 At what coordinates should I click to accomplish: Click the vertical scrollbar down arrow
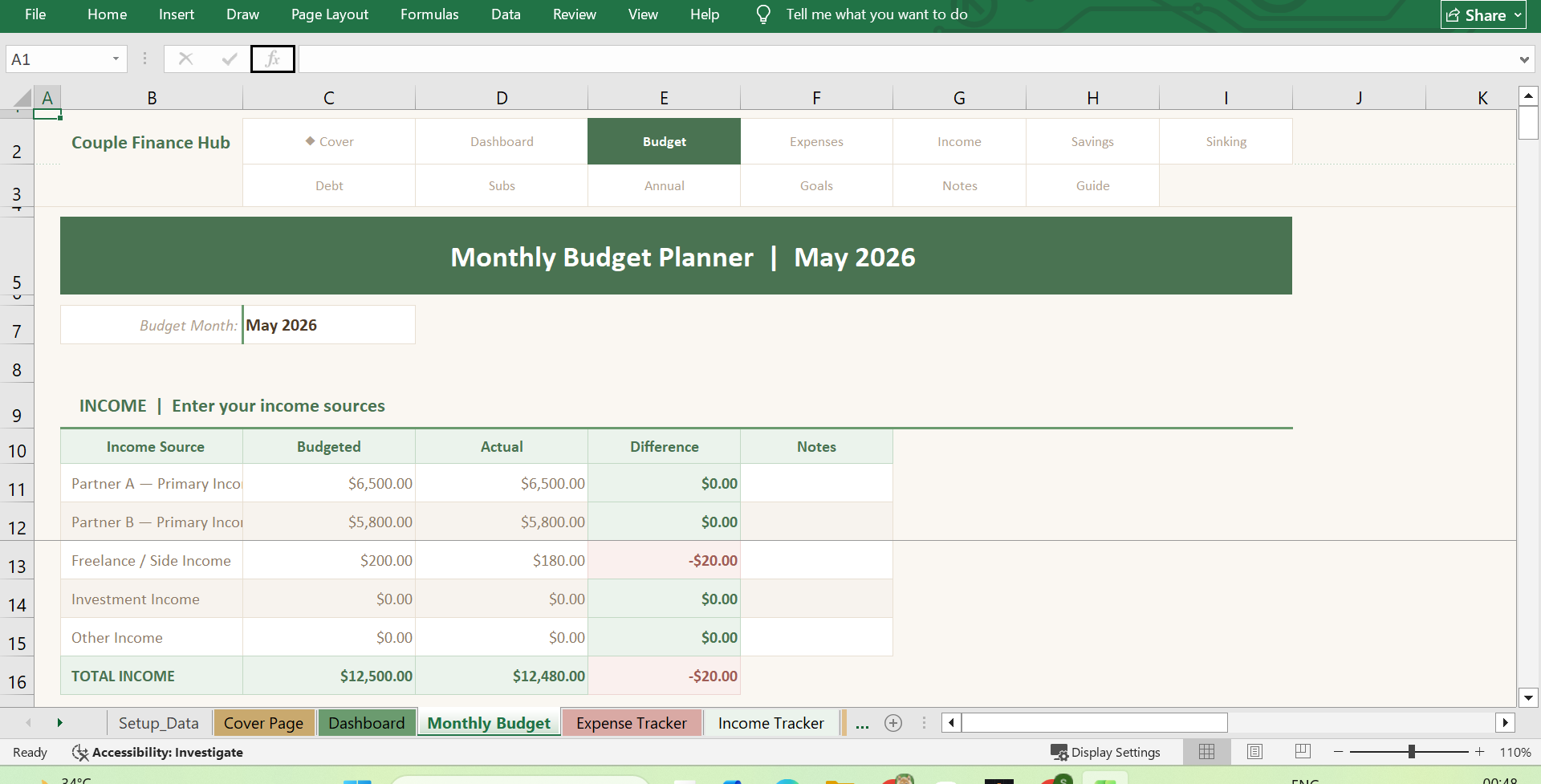1528,697
